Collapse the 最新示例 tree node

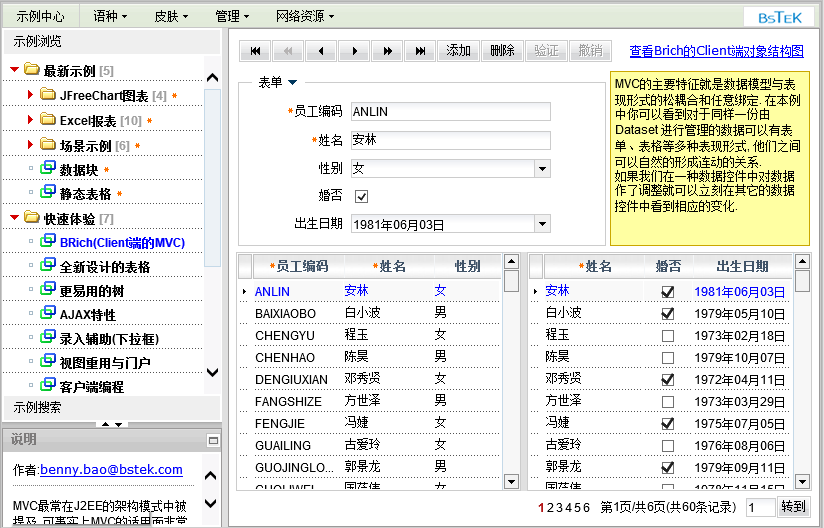pos(14,70)
